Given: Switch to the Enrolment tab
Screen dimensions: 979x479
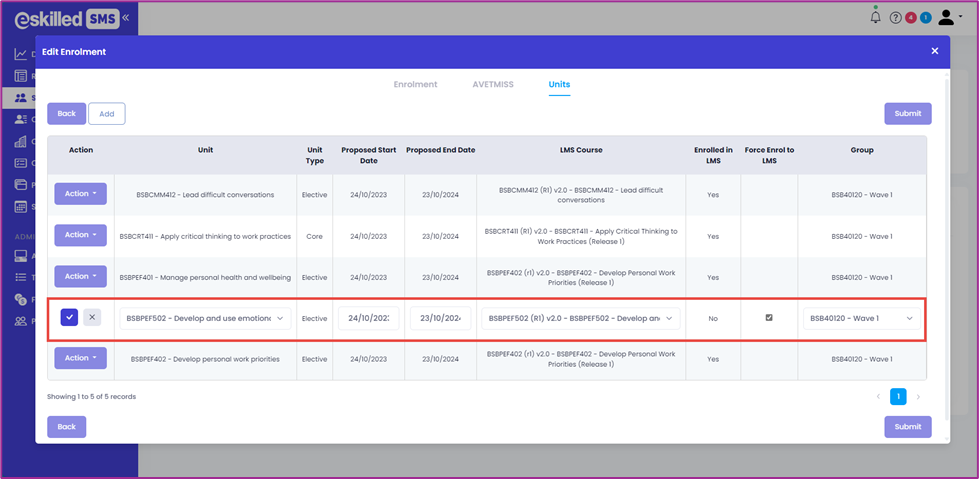Looking at the screenshot, I should (x=415, y=84).
